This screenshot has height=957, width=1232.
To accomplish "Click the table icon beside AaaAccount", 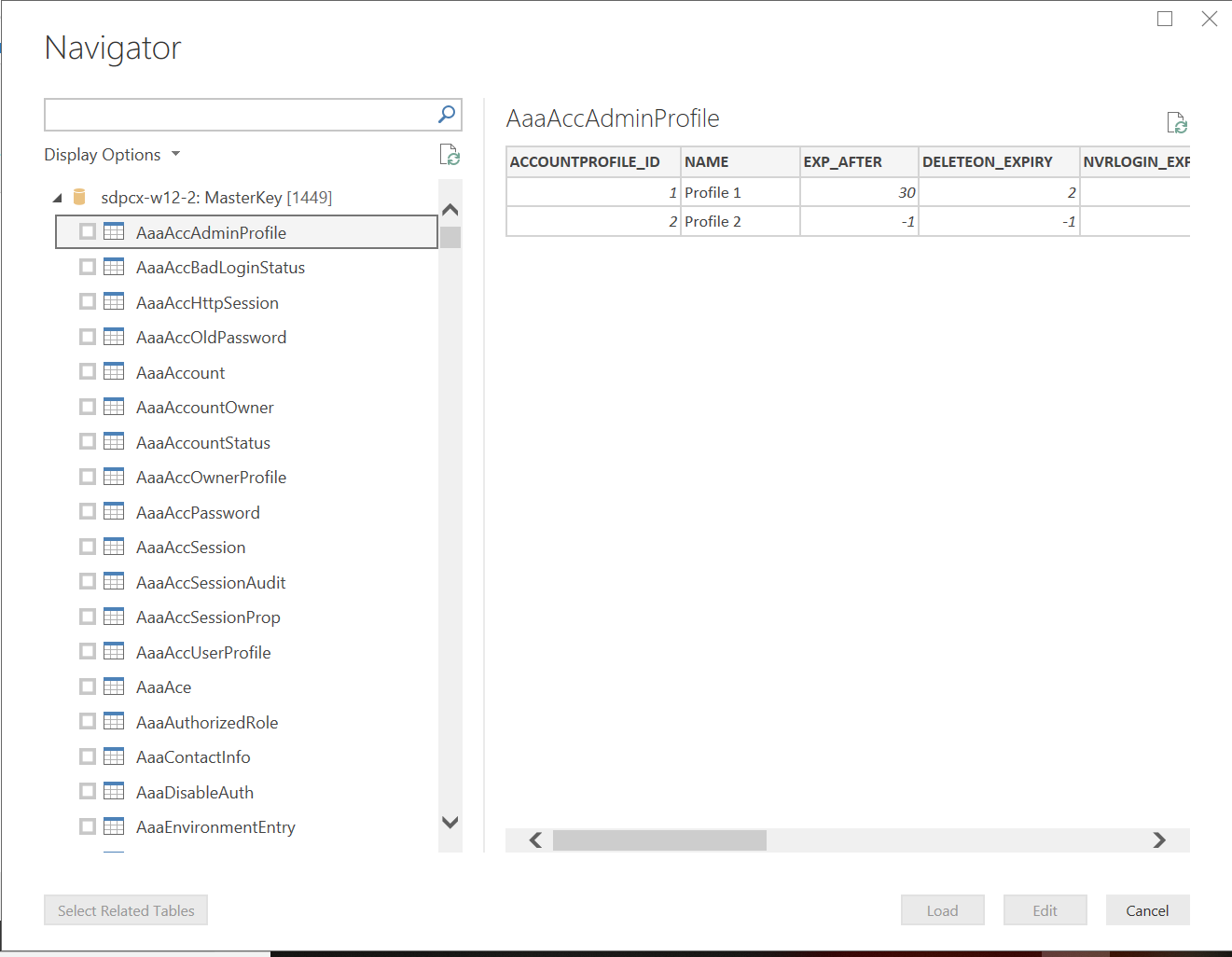I will [114, 371].
